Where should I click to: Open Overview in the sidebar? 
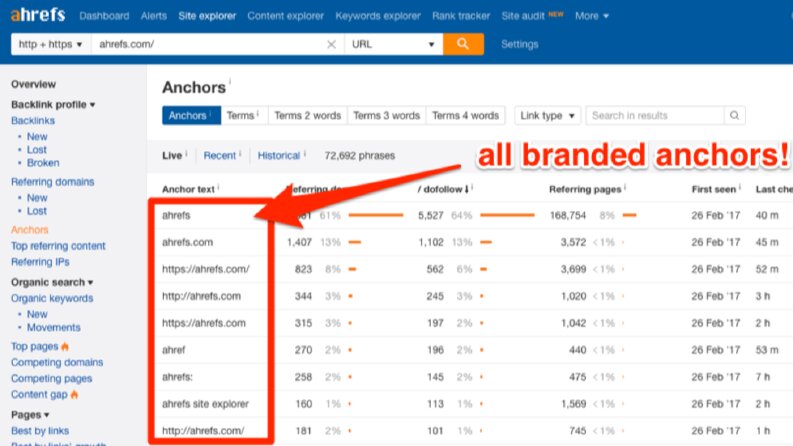[x=33, y=84]
